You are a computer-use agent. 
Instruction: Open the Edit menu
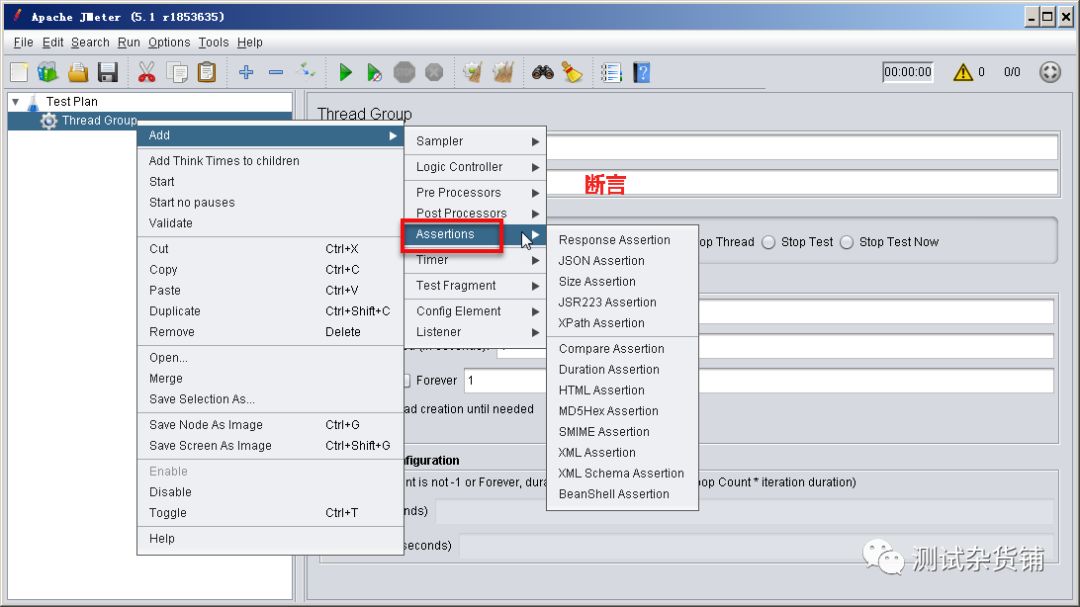pos(52,42)
